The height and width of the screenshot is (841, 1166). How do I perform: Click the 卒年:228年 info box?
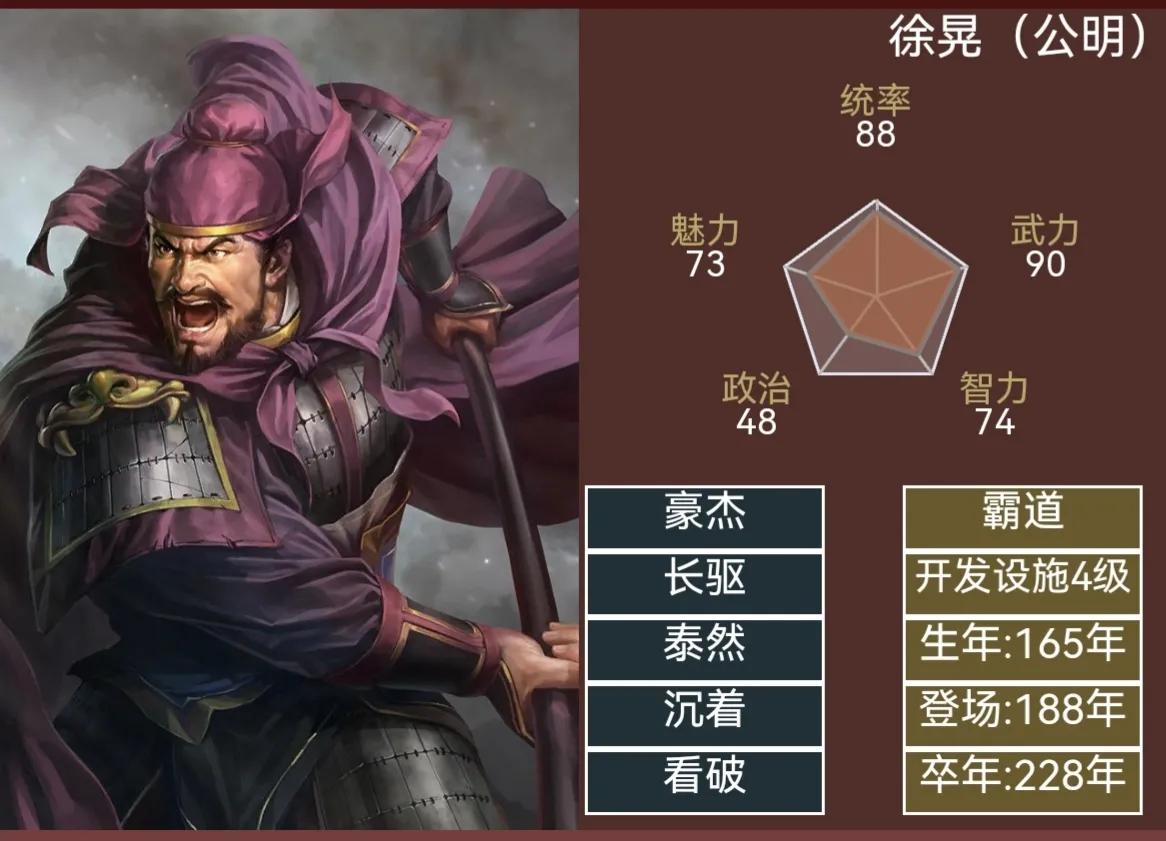[1022, 782]
